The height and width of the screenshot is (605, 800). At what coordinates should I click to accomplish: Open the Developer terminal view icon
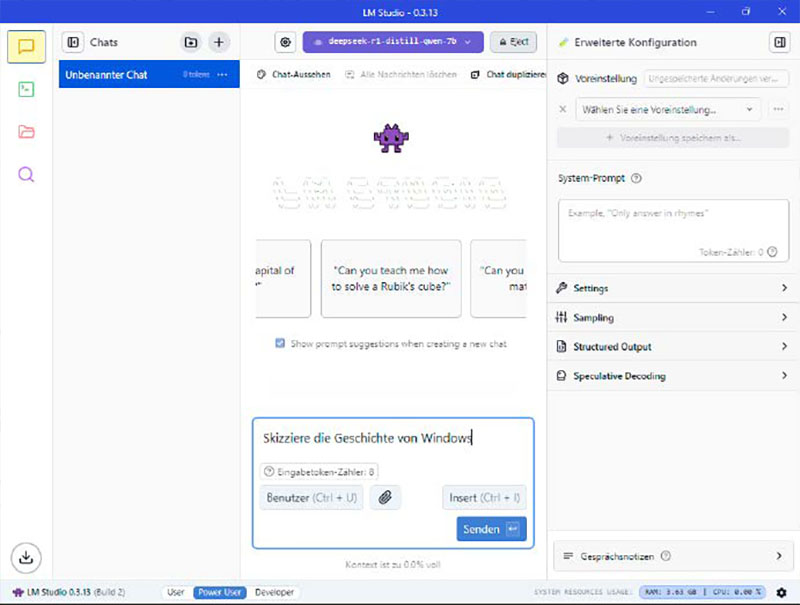[x=26, y=89]
